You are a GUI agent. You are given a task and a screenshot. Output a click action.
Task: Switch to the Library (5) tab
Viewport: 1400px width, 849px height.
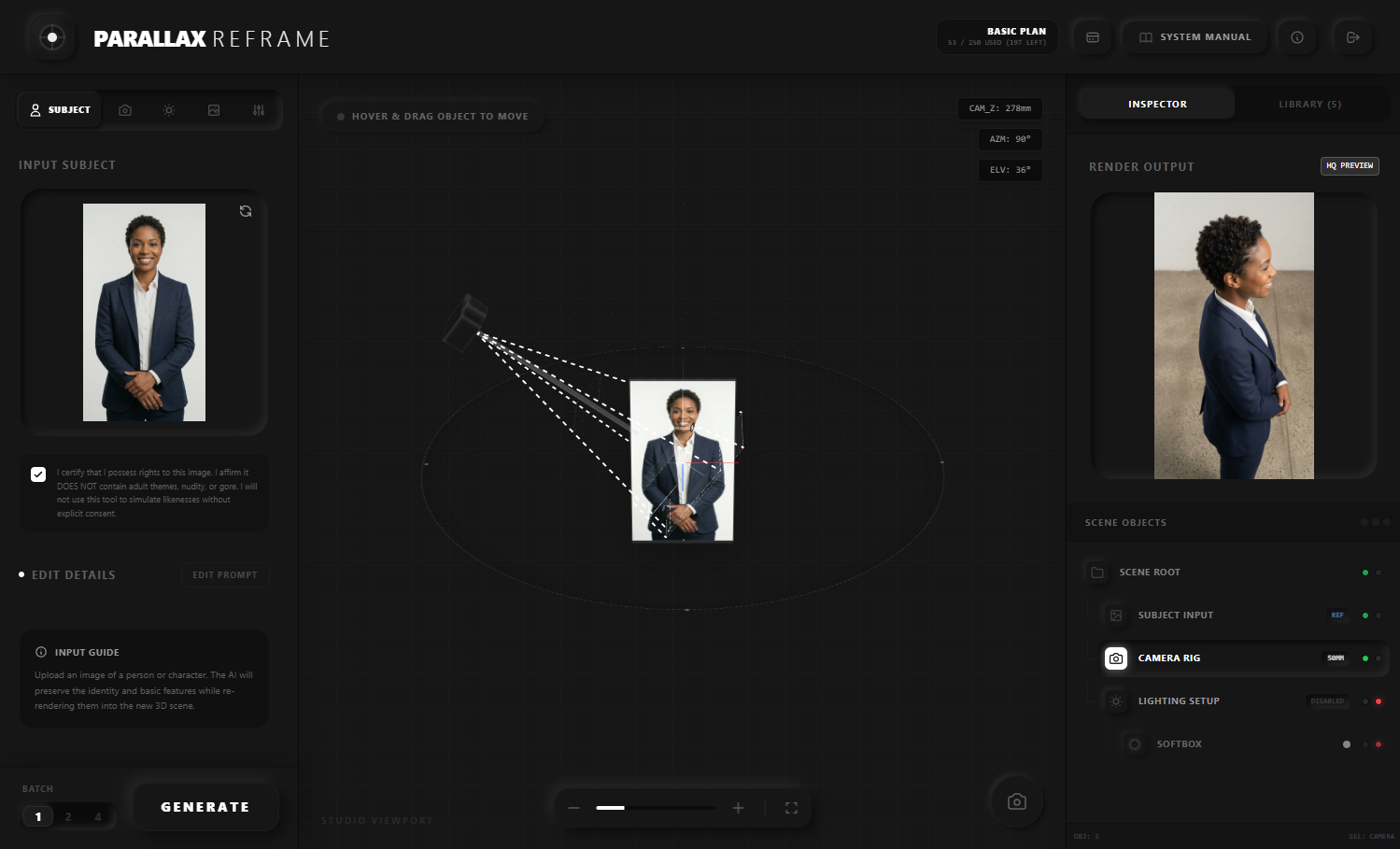(1309, 105)
